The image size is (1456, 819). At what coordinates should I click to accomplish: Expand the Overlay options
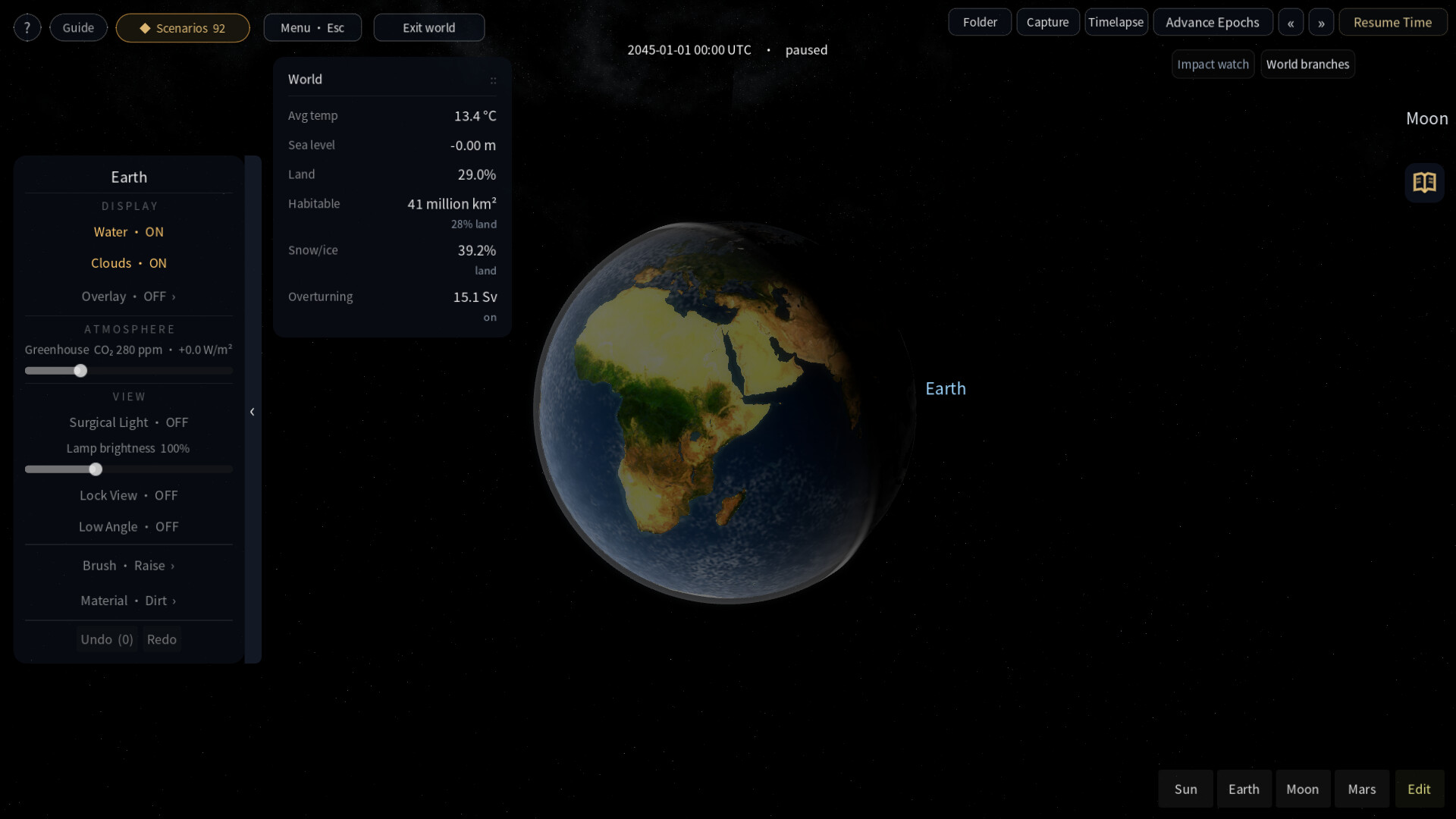129,297
